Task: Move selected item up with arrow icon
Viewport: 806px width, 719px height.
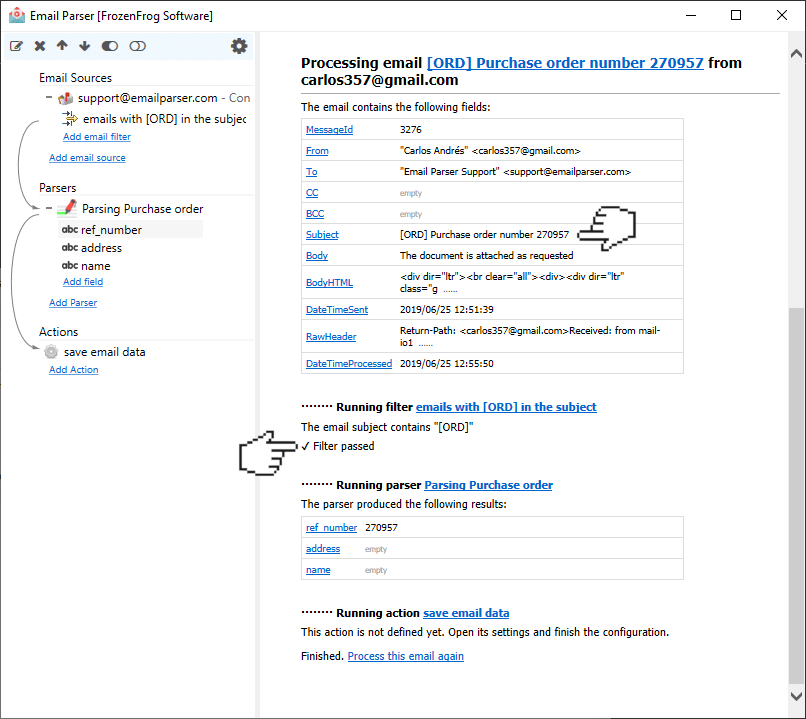Action: pos(62,46)
